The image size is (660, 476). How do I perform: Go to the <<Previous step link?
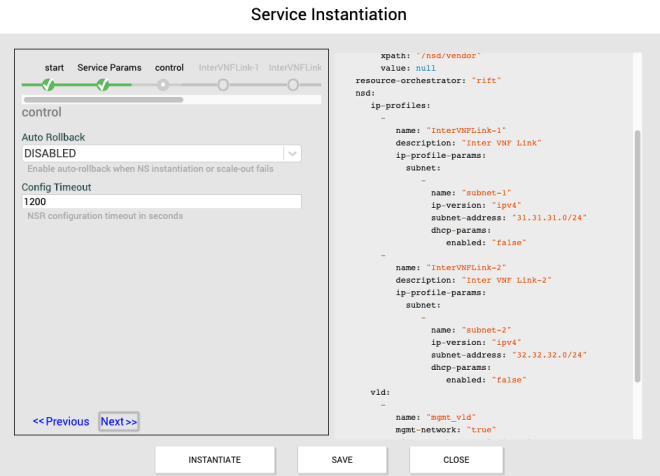pyautogui.click(x=61, y=421)
